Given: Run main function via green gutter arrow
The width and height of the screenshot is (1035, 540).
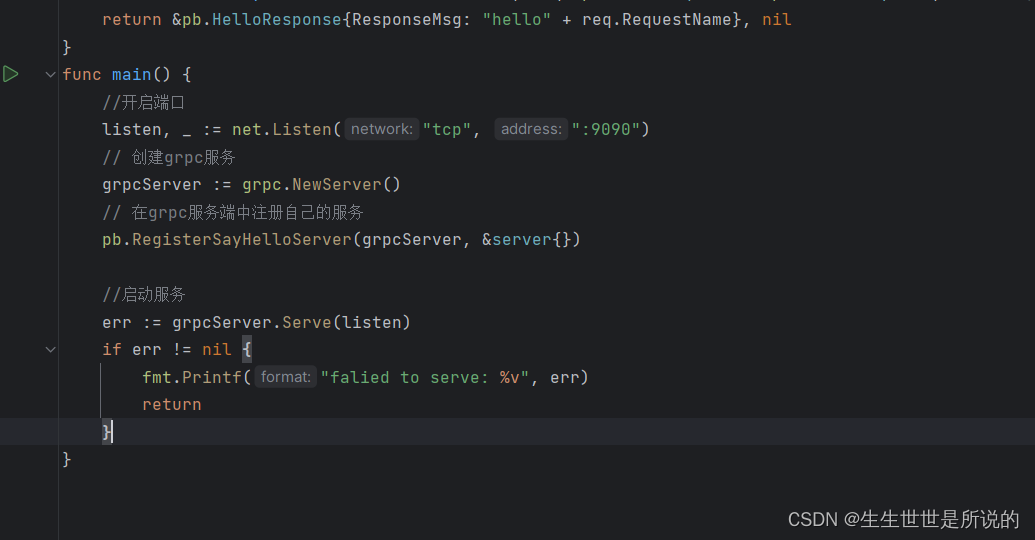Looking at the screenshot, I should tap(11, 74).
